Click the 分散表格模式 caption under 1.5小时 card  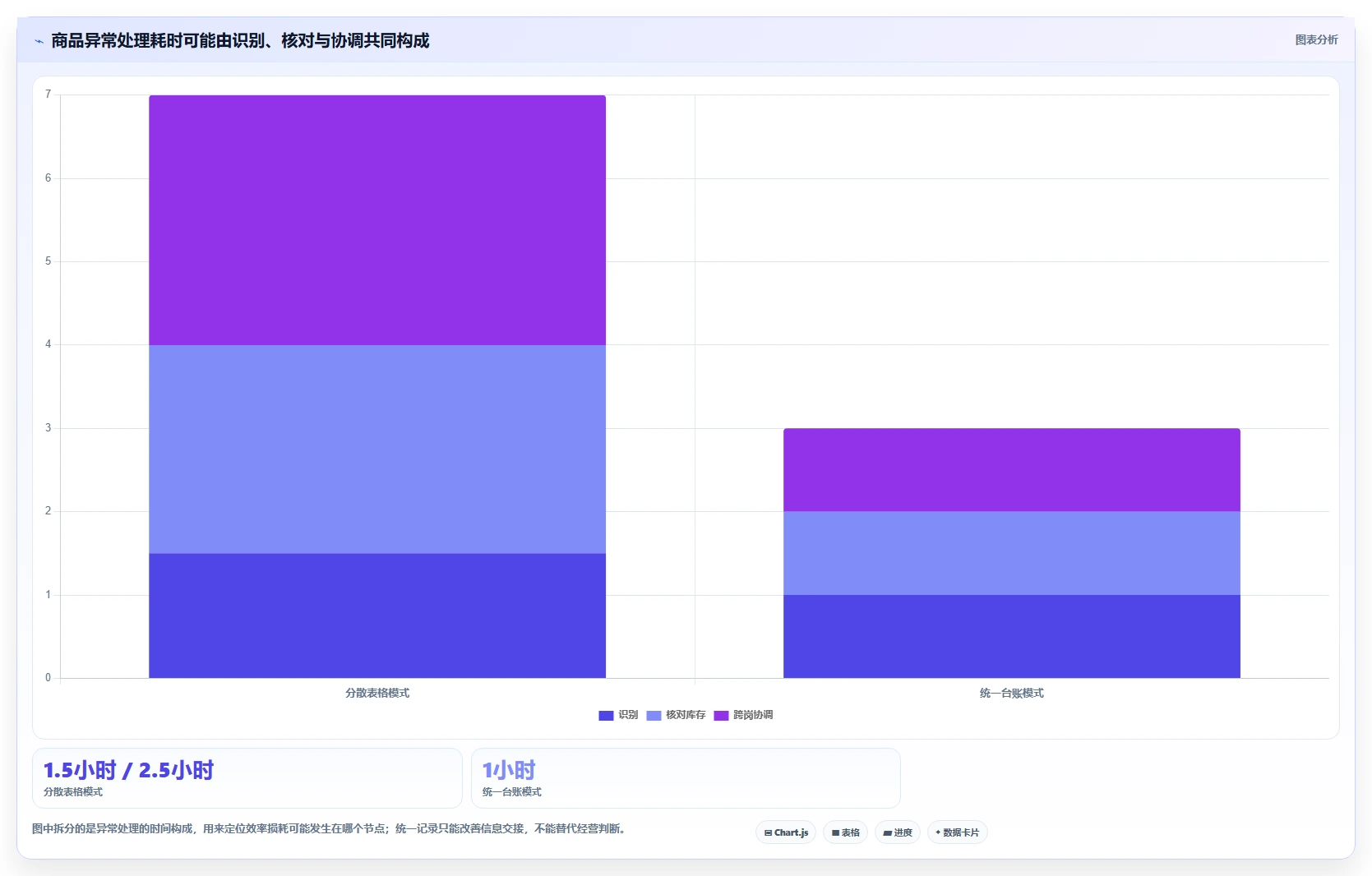tap(73, 792)
